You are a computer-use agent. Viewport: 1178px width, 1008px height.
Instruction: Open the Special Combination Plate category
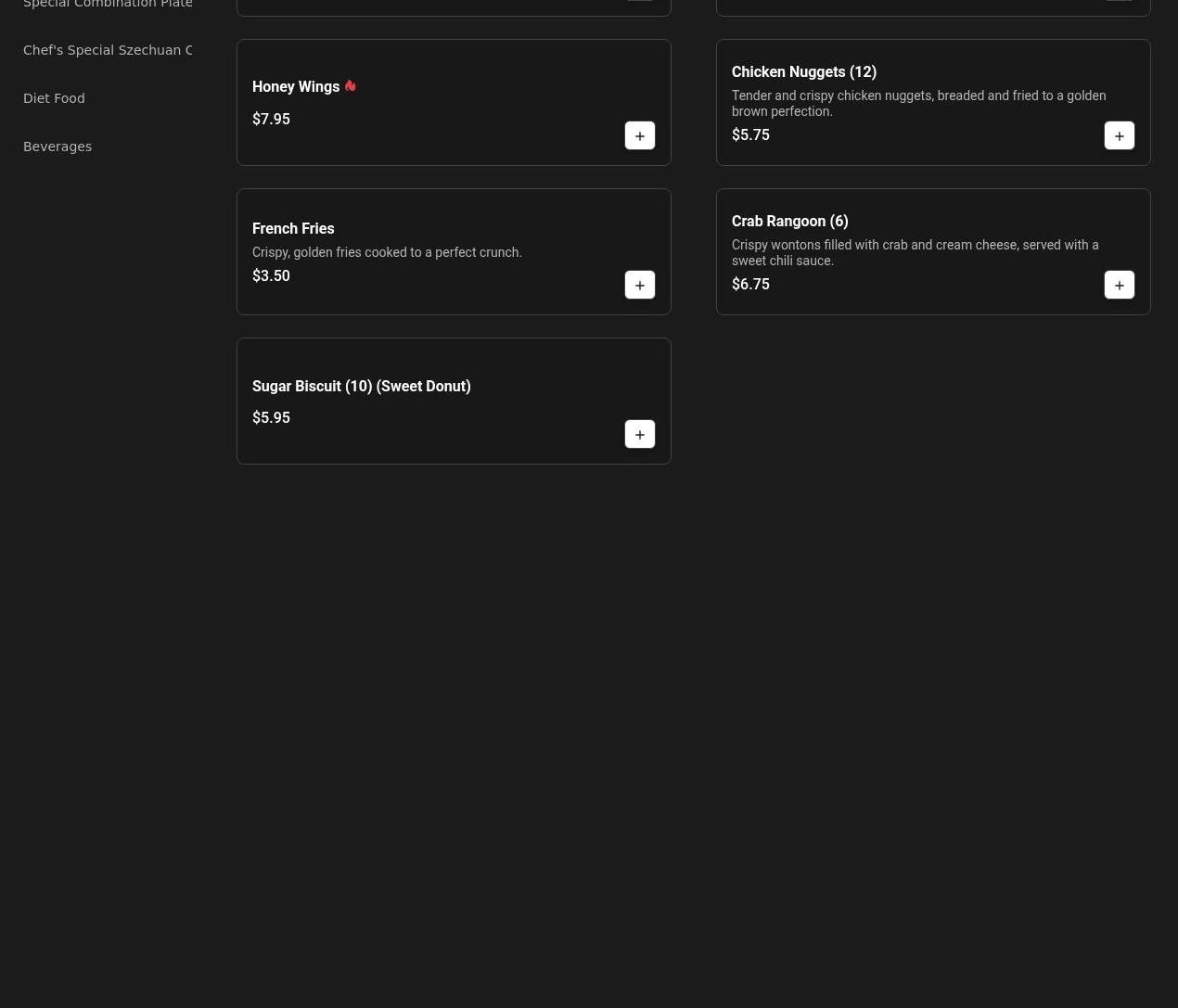click(108, 5)
